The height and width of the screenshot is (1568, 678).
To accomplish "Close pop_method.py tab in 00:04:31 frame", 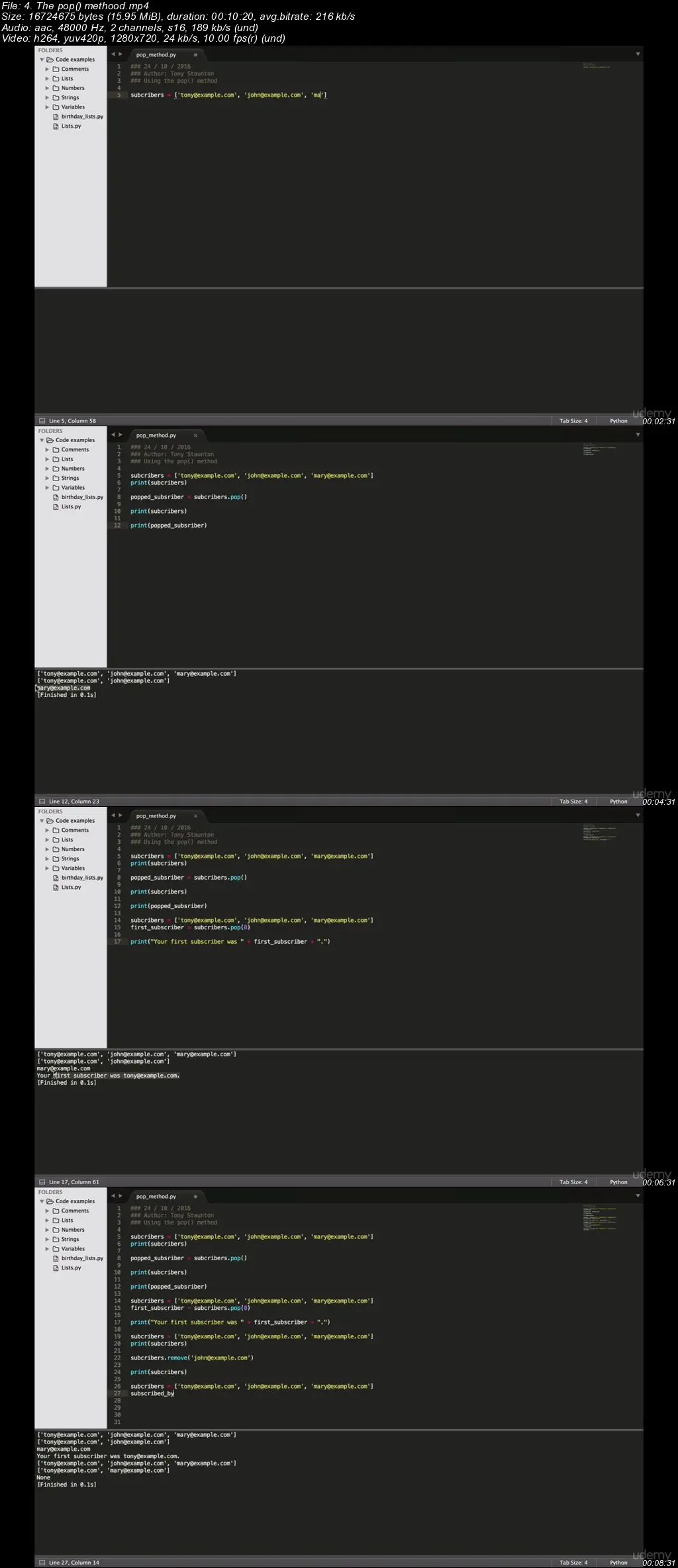I will pos(195,436).
